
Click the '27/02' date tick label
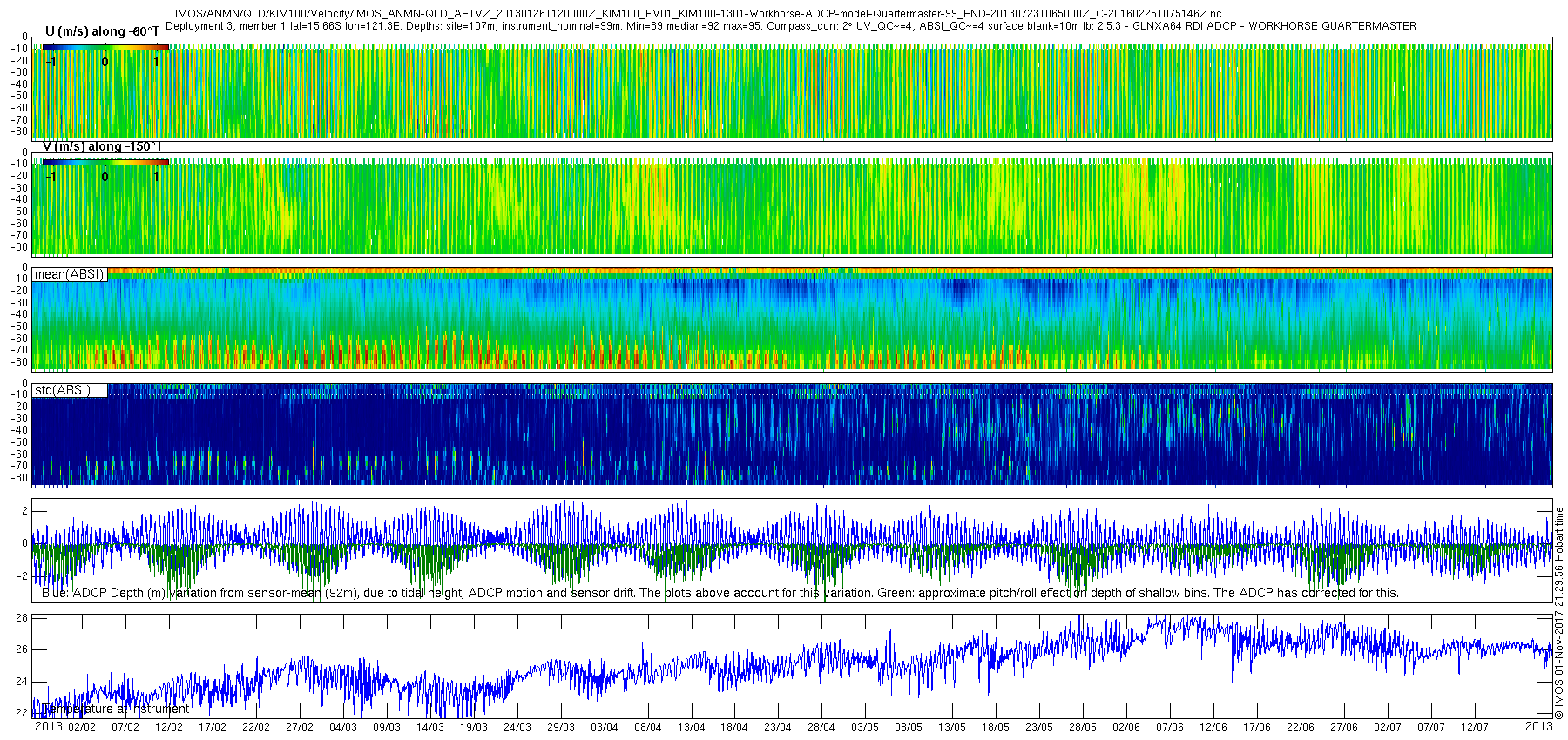point(300,728)
